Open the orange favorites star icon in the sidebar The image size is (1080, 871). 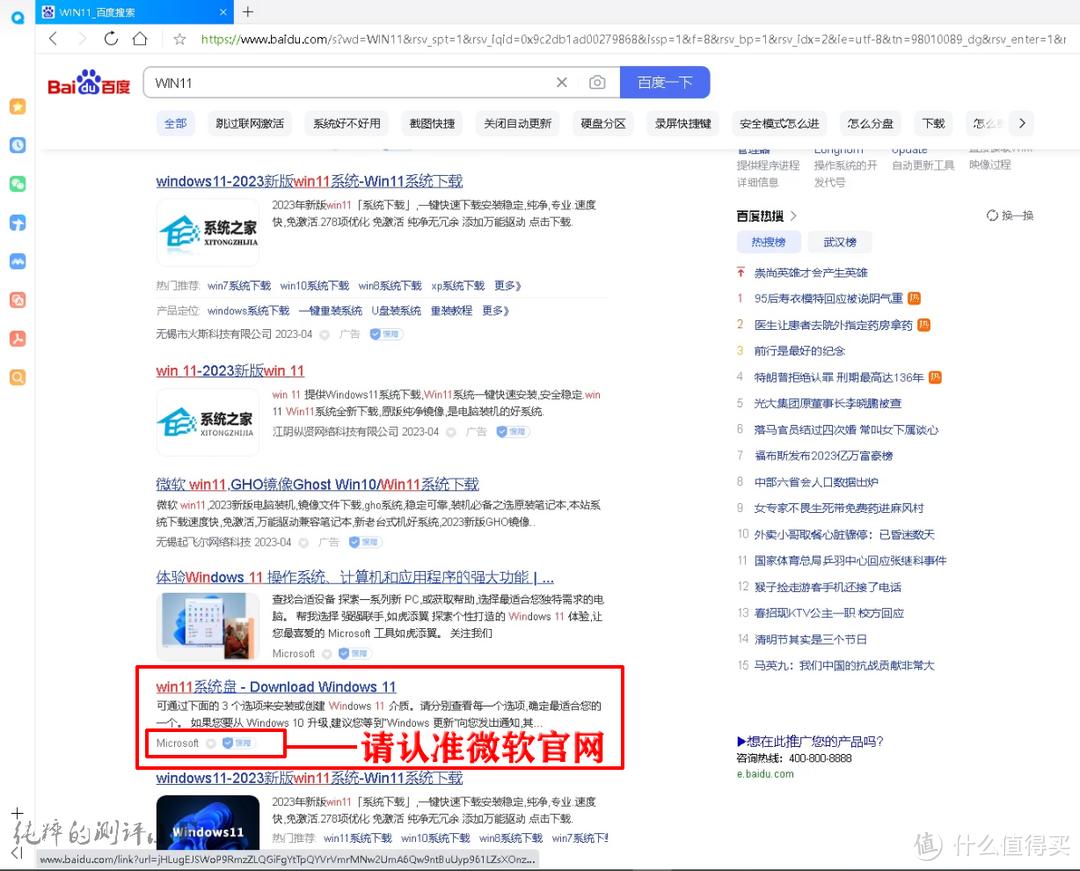[16, 106]
